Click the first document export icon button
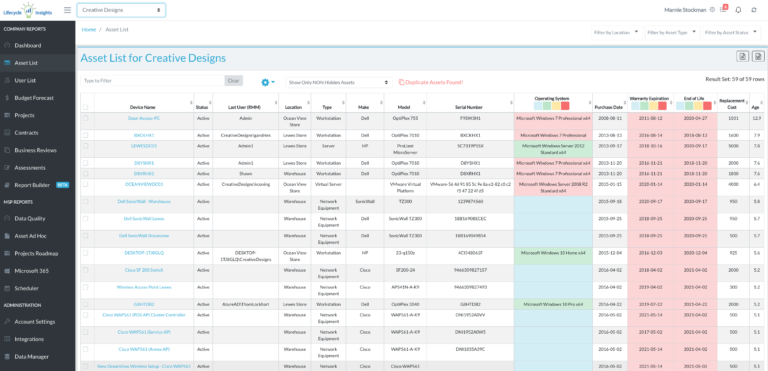This screenshot has width=768, height=371. pyautogui.click(x=743, y=56)
